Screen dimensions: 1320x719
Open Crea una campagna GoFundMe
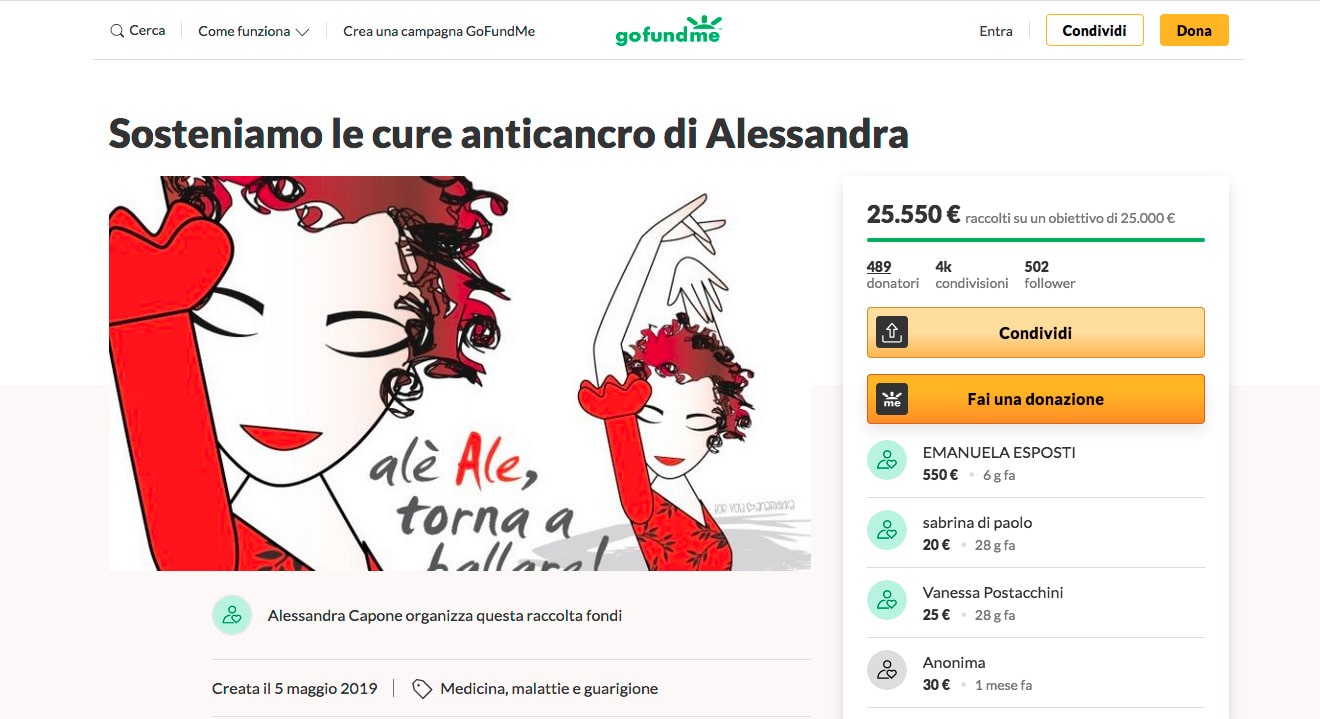click(x=439, y=31)
